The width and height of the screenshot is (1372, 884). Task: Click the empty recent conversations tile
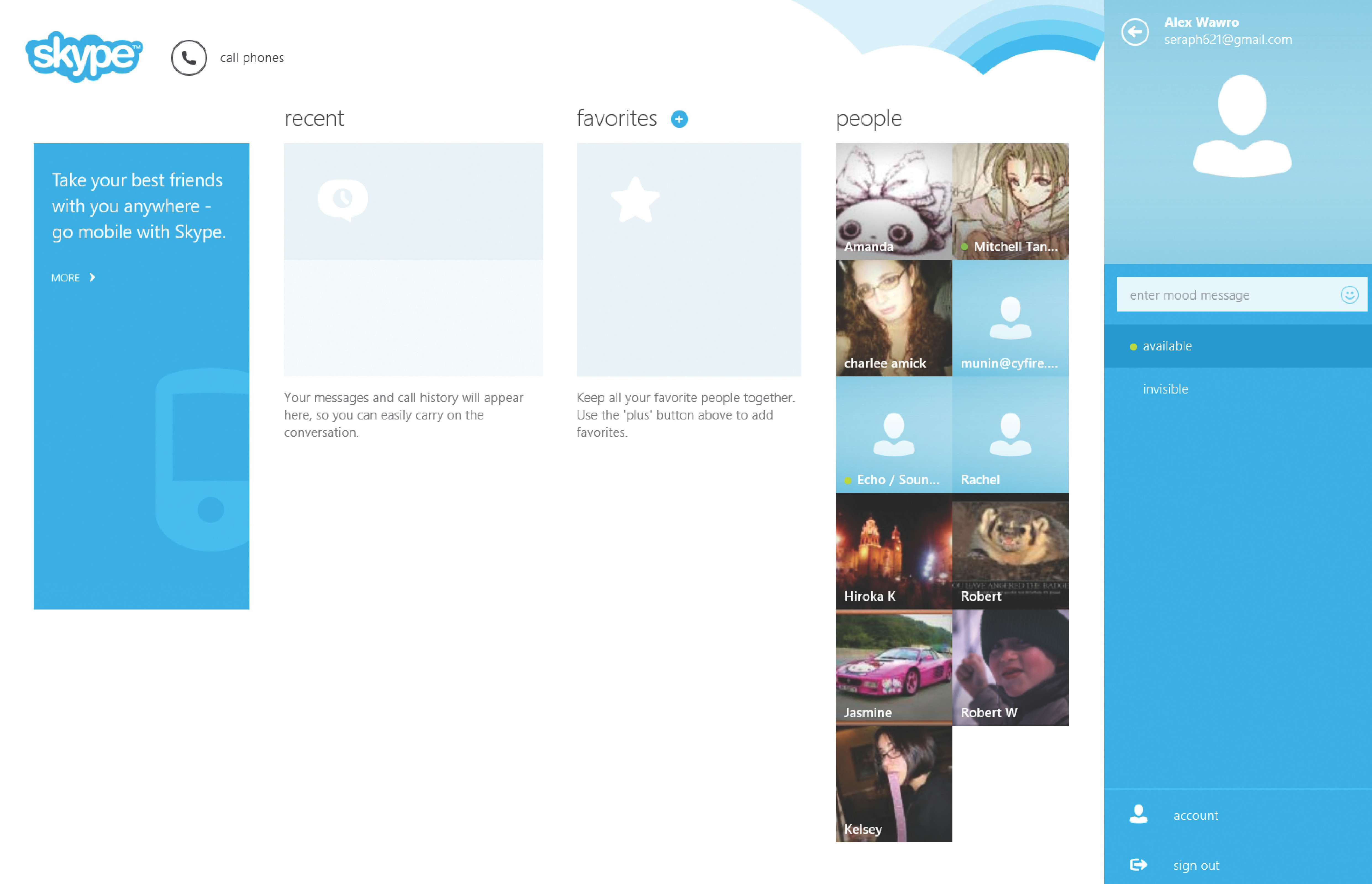pos(413,260)
